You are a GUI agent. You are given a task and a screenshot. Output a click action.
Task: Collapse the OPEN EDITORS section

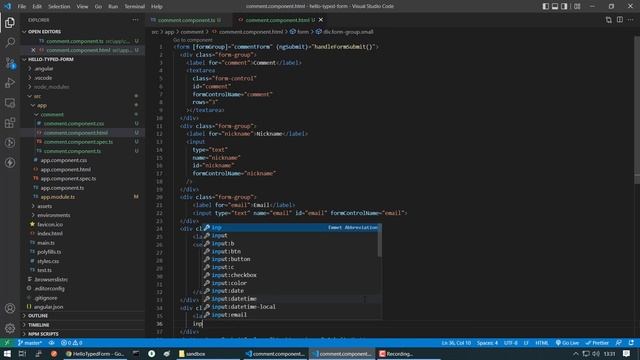pyautogui.click(x=83, y=31)
